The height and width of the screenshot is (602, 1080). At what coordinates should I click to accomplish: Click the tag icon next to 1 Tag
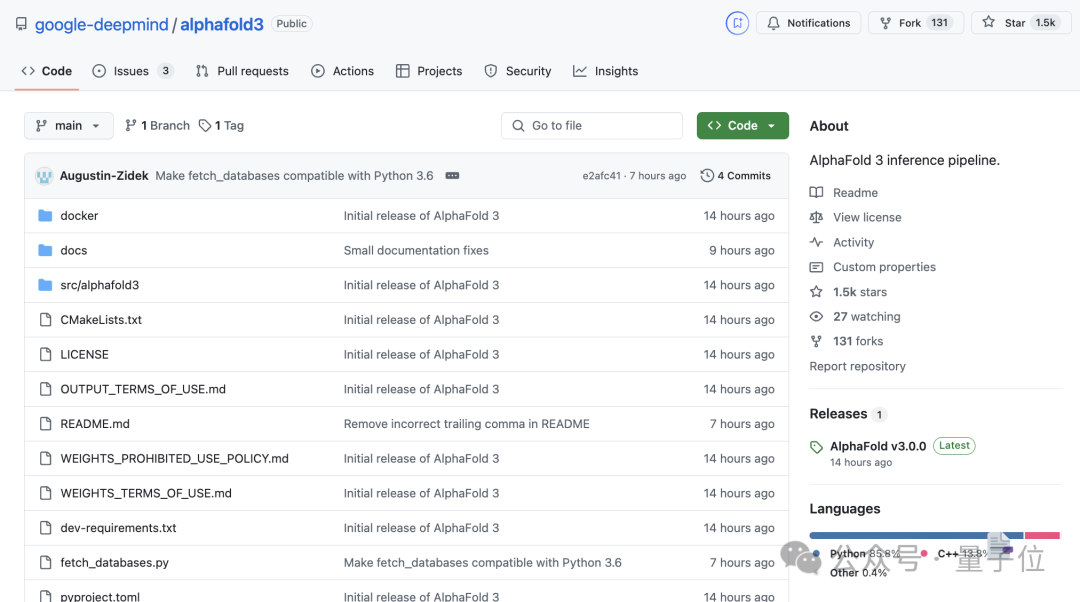(x=205, y=125)
